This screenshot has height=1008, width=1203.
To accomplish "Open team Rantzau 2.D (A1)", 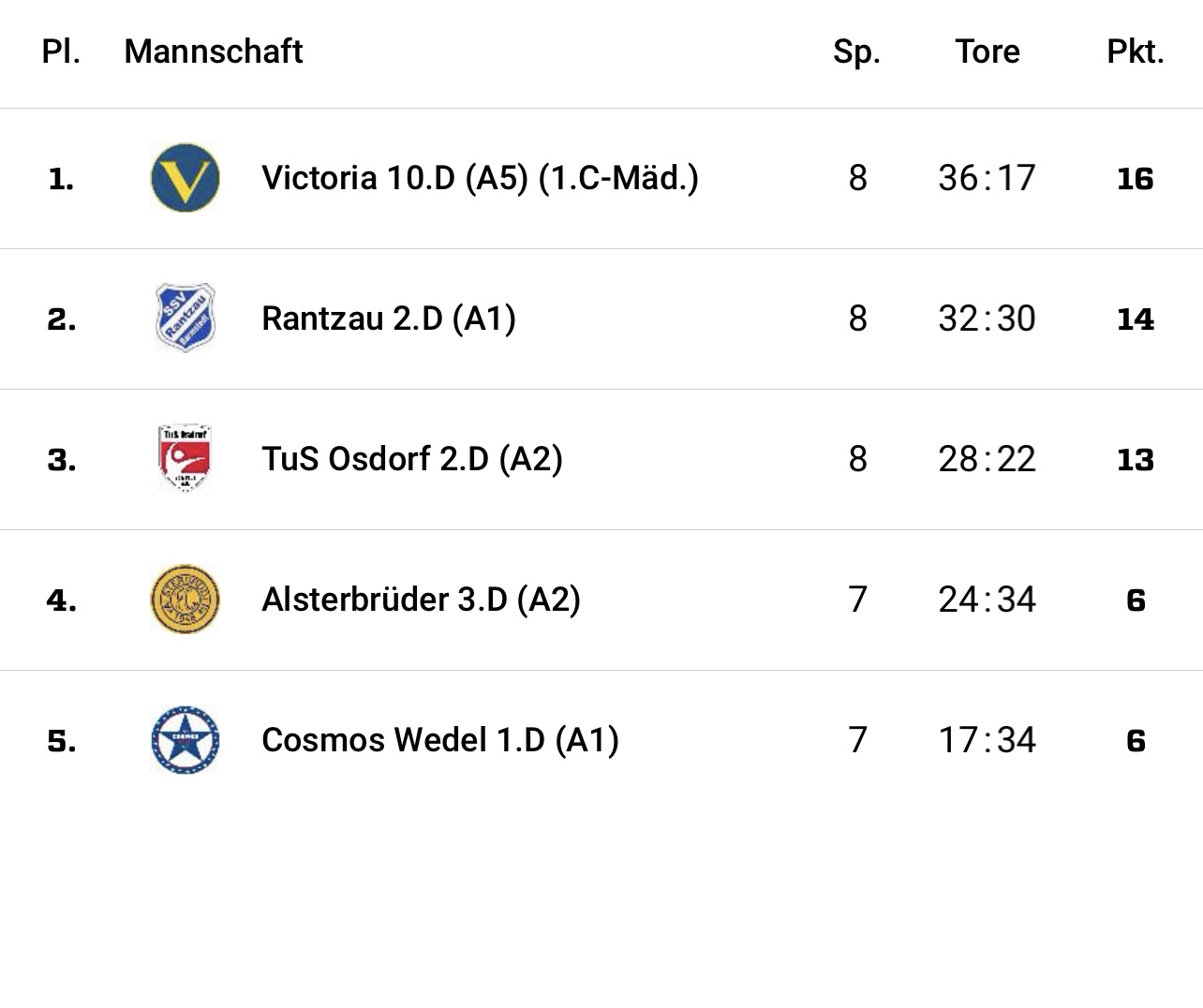I will [389, 319].
